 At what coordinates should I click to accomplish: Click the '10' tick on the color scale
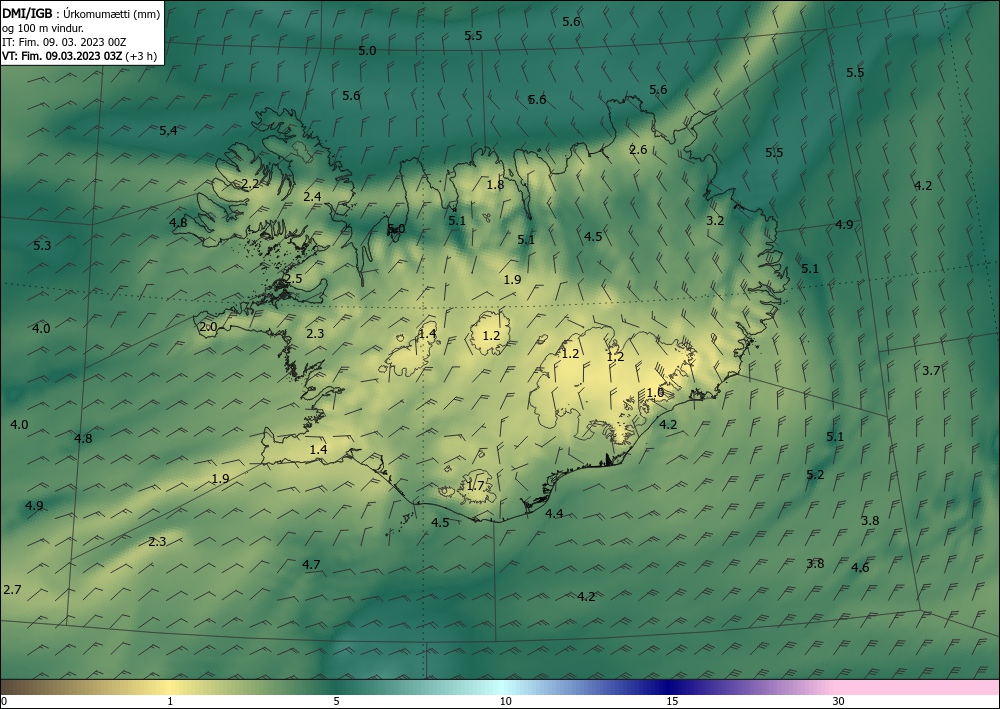coord(505,702)
